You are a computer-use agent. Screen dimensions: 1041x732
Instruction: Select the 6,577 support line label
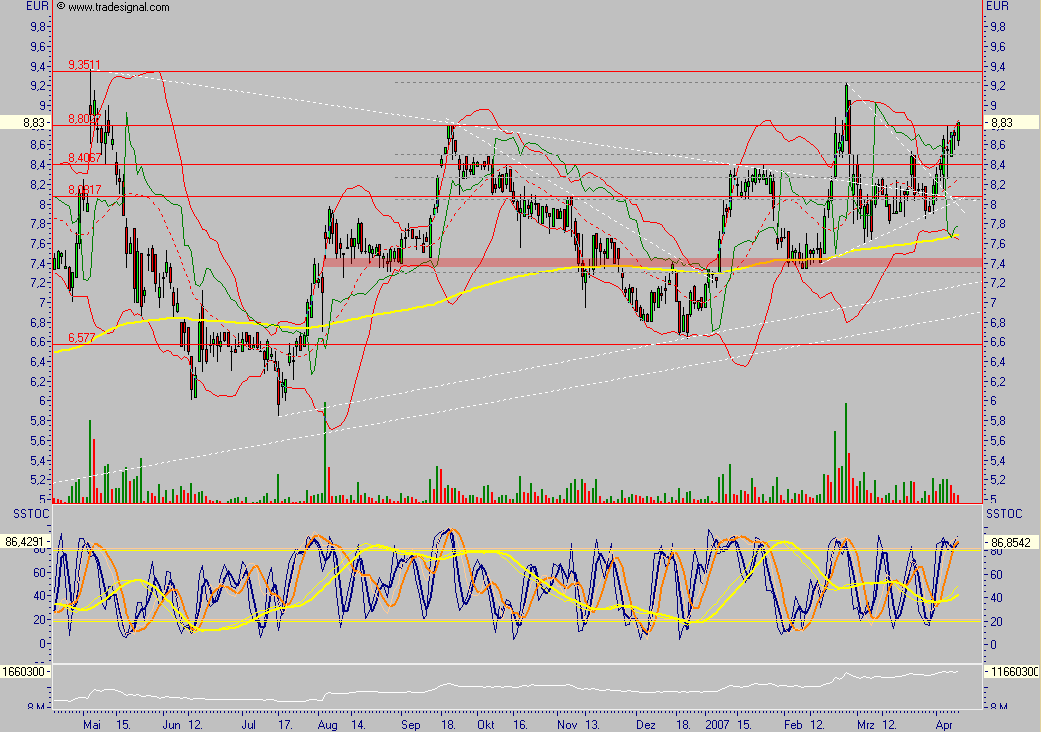[x=82, y=337]
